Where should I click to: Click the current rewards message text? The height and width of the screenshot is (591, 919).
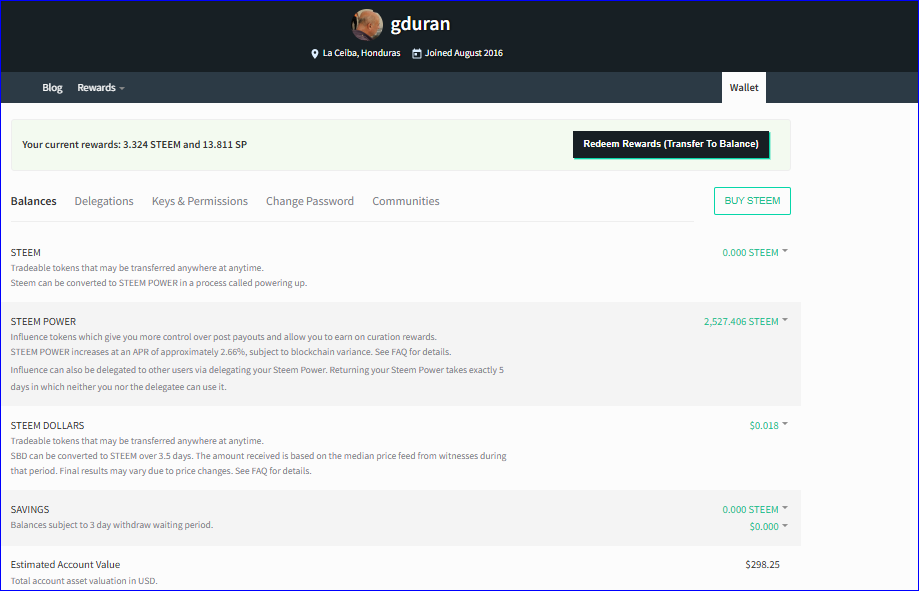(134, 144)
